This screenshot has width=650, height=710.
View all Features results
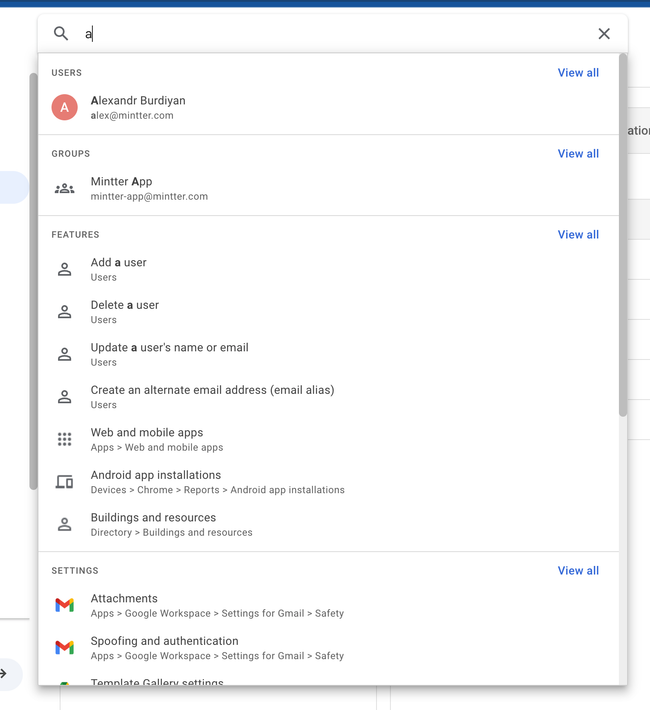[x=578, y=235]
